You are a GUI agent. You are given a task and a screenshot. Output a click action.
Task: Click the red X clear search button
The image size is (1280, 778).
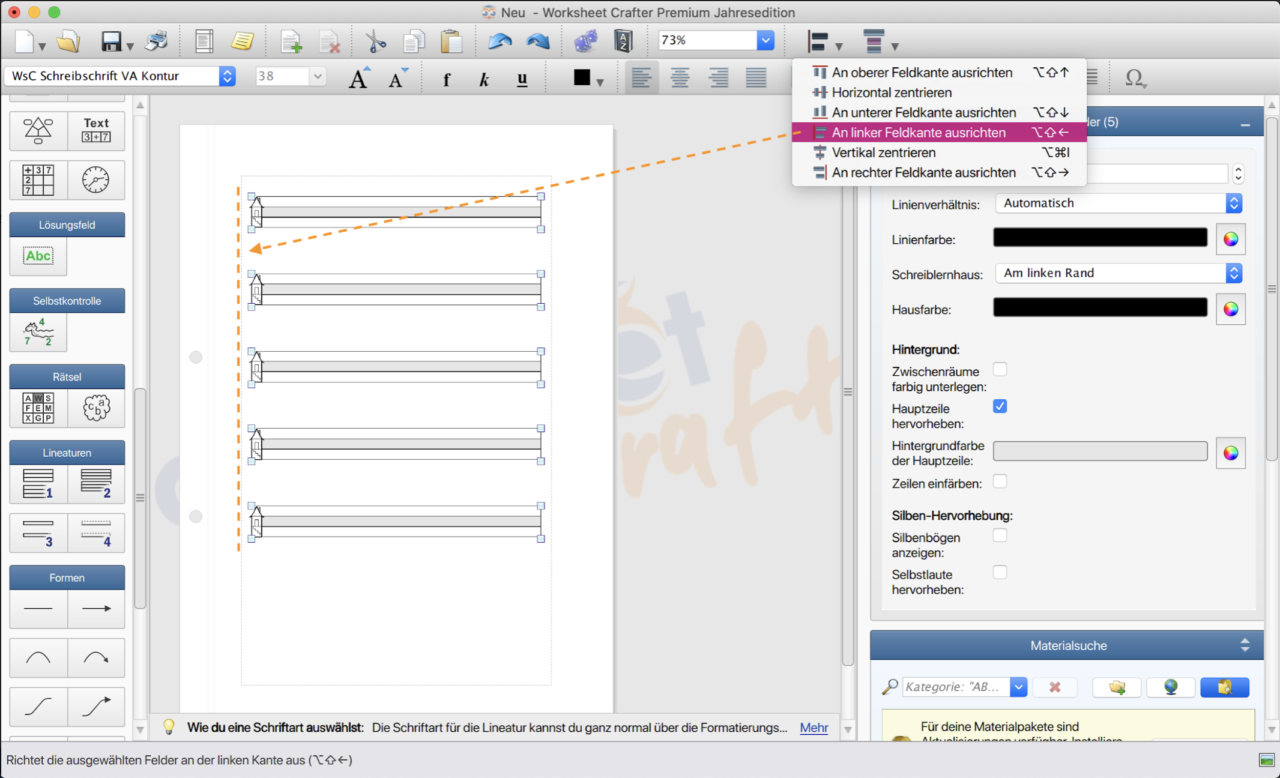(x=1054, y=687)
